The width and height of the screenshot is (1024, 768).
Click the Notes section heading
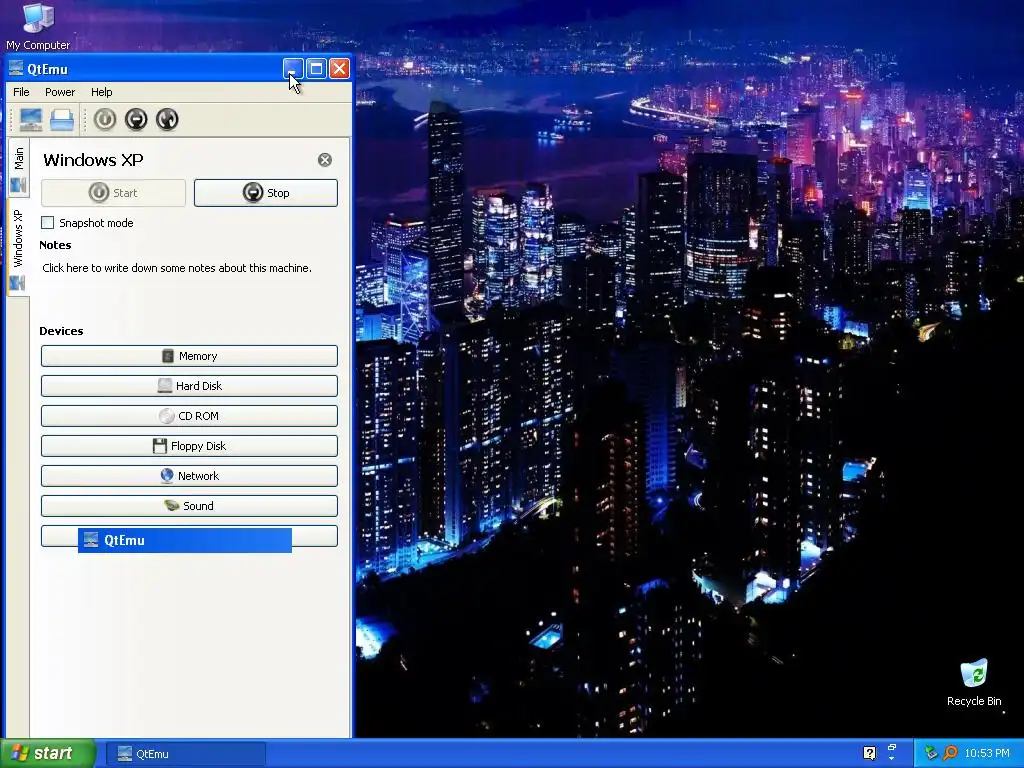56,245
